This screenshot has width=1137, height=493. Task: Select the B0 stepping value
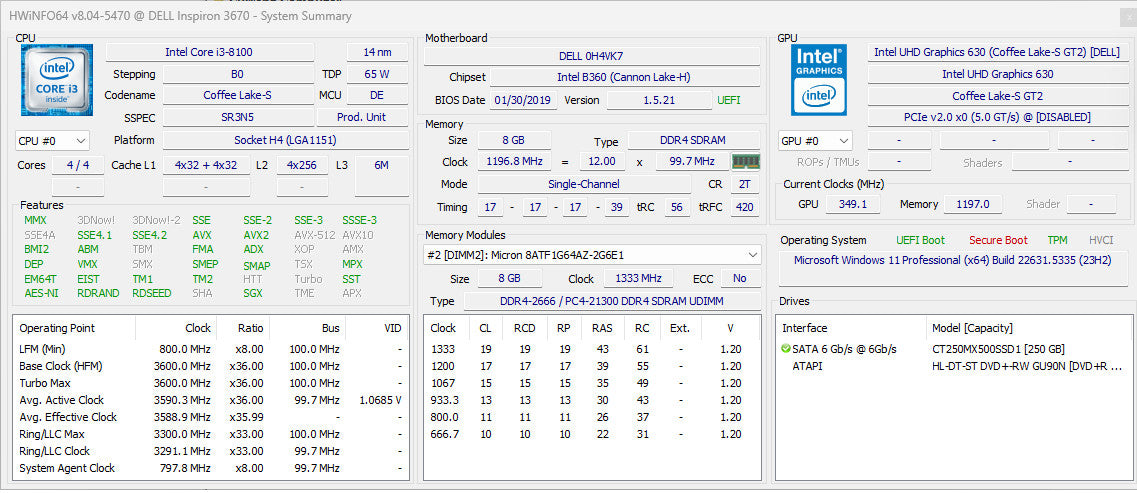pos(238,74)
